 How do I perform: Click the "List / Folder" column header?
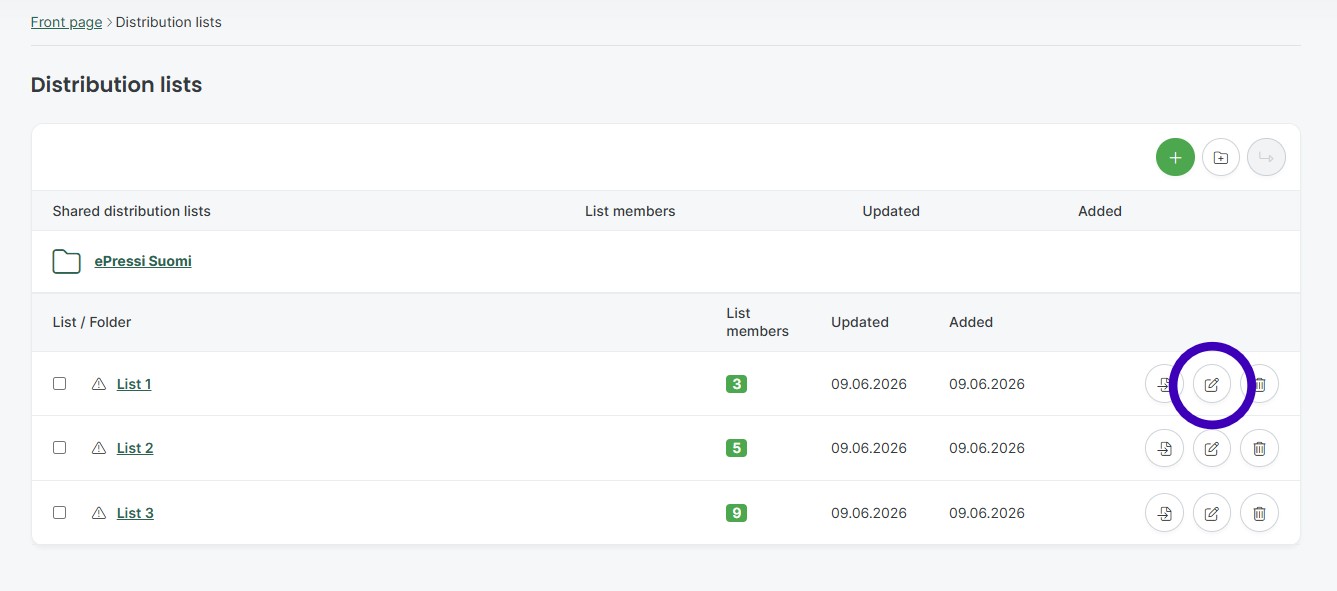pos(92,322)
